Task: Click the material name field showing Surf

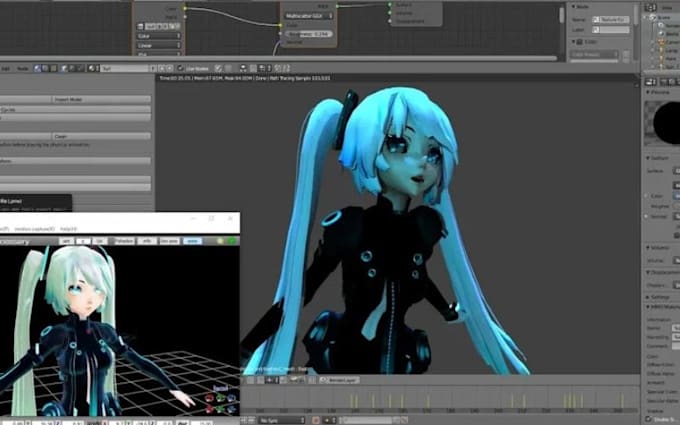Action: (x=125, y=68)
